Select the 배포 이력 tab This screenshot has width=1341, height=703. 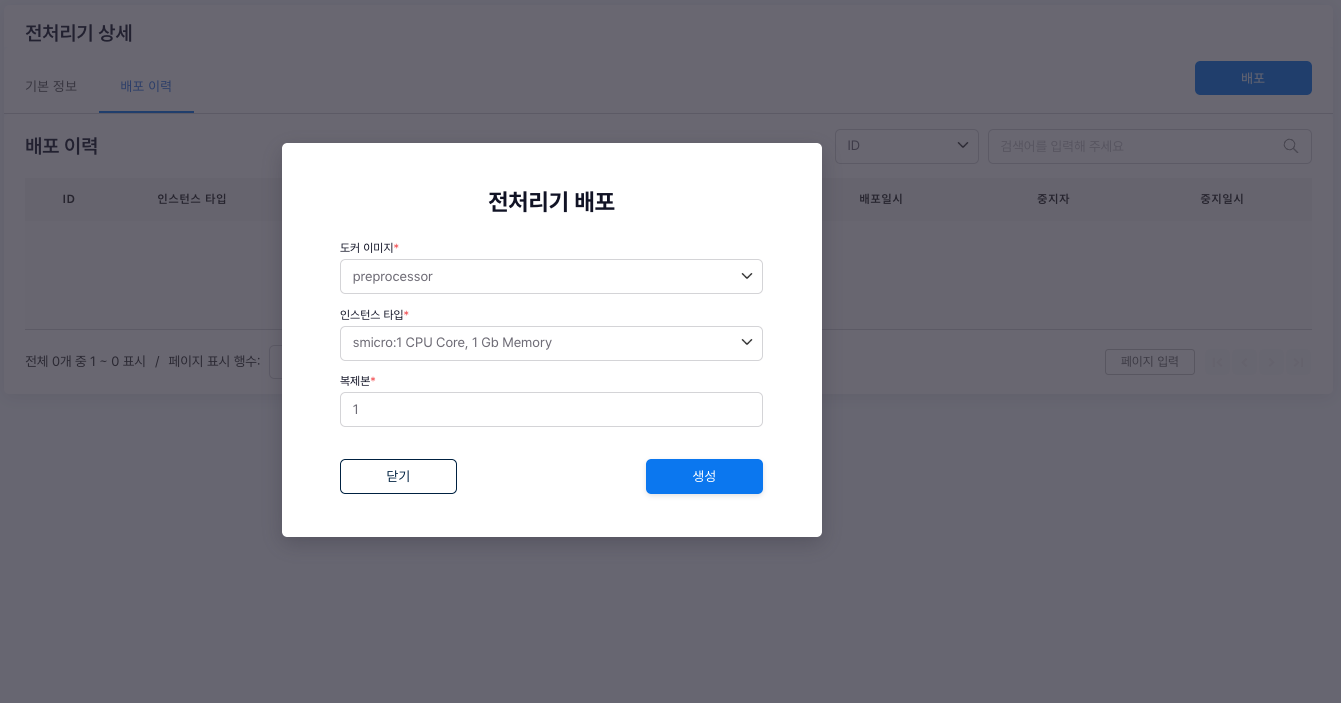pyautogui.click(x=146, y=86)
